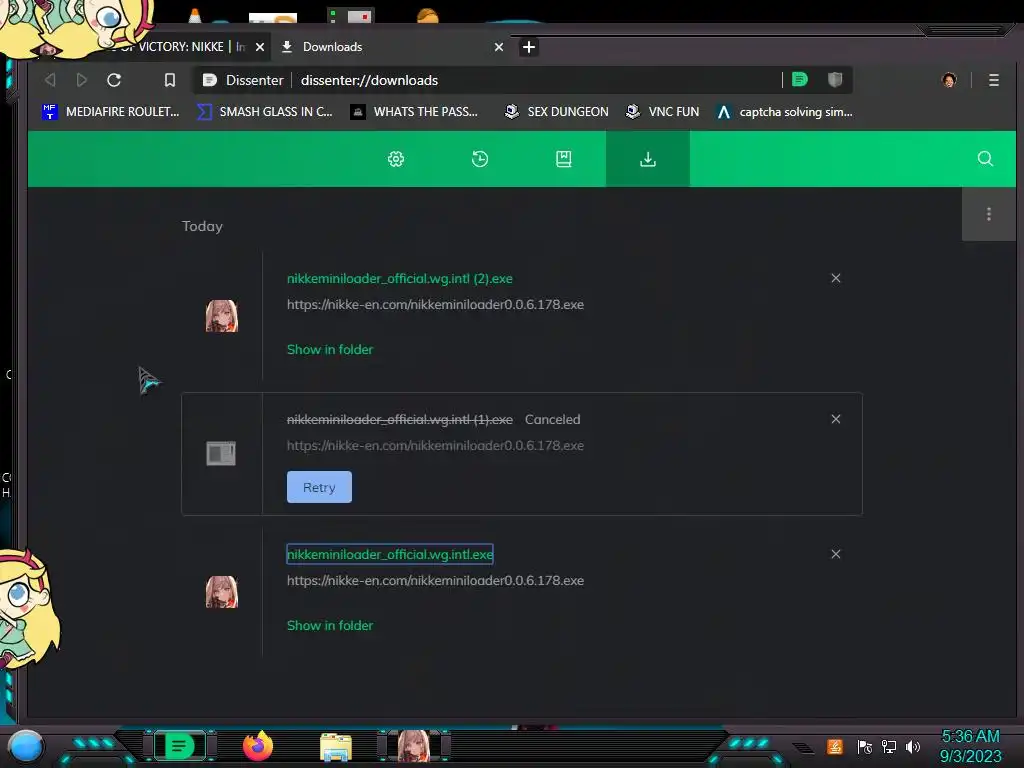Search downloads with magnifier icon
Viewport: 1024px width, 768px height.
tap(985, 159)
